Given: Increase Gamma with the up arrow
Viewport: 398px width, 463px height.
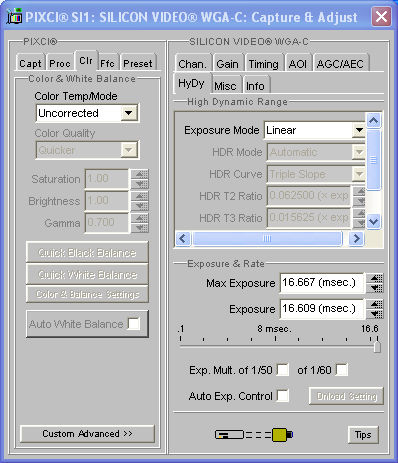Looking at the screenshot, I should tap(140, 218).
